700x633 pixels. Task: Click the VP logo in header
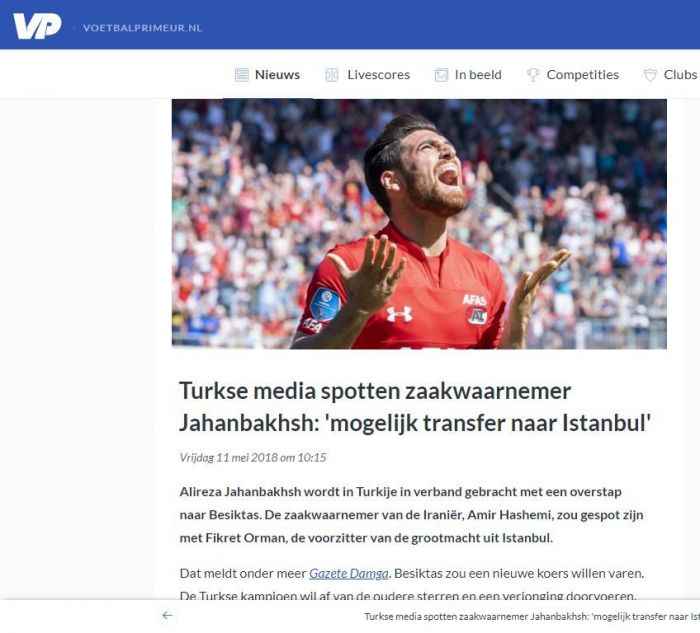click(x=37, y=26)
